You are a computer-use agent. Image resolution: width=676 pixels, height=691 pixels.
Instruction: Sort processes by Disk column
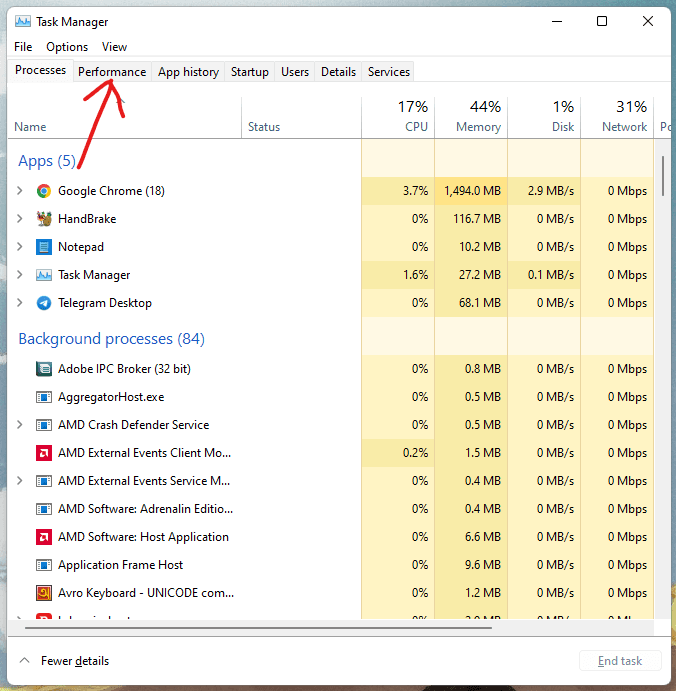coord(544,117)
